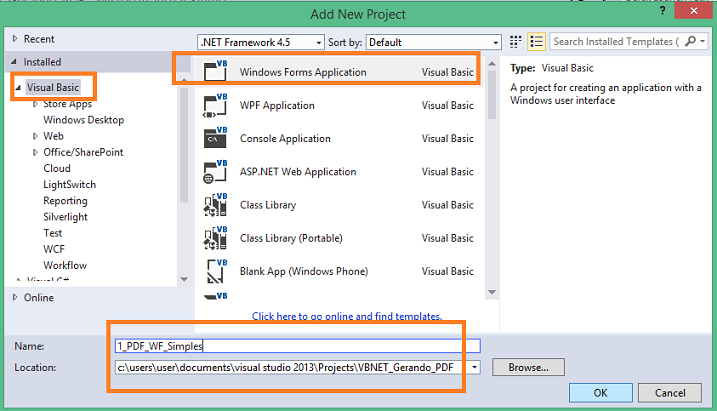Select the ASP.NET Web Application template name

tap(298, 172)
